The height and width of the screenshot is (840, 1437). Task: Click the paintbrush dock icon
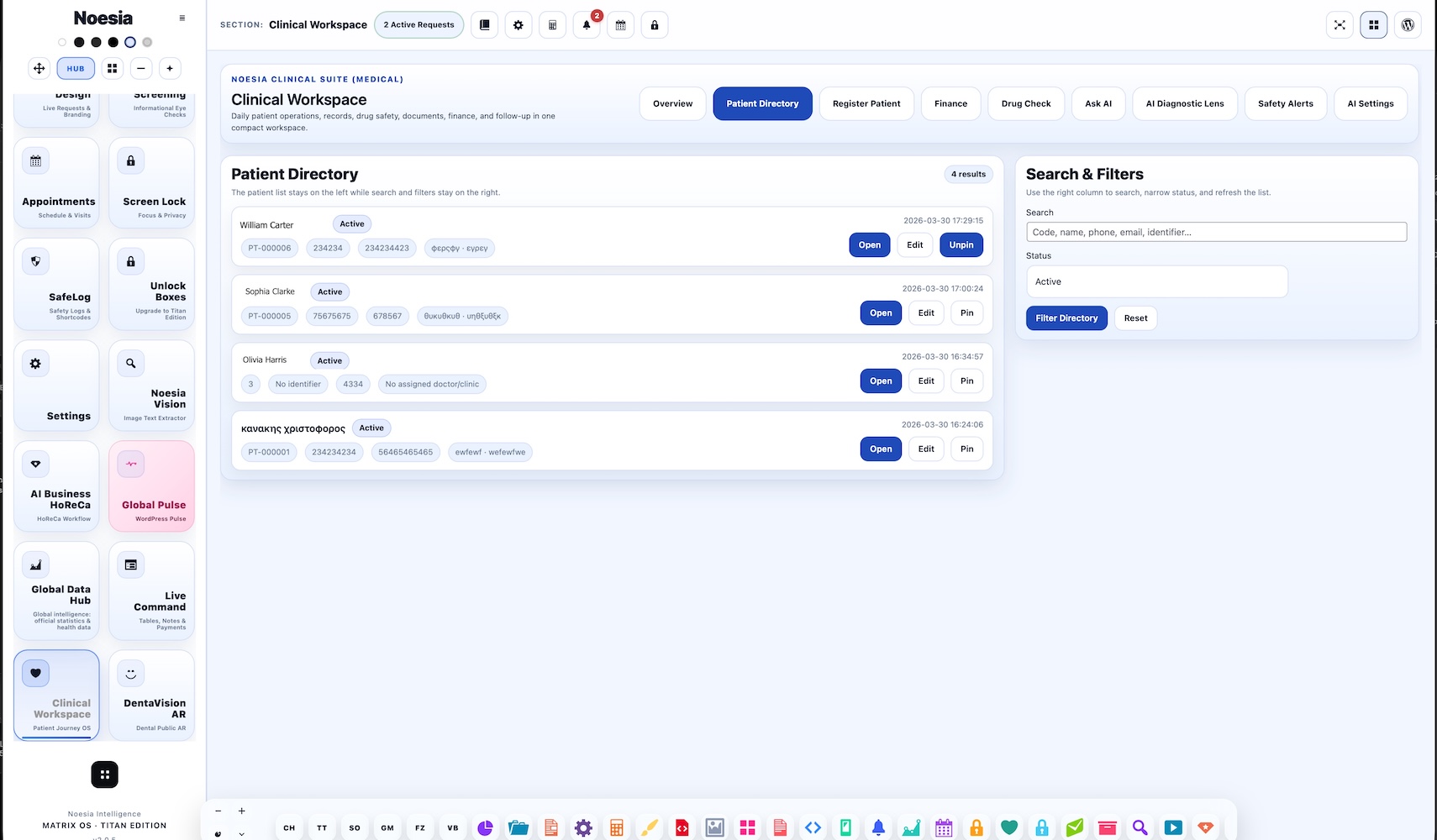(649, 827)
